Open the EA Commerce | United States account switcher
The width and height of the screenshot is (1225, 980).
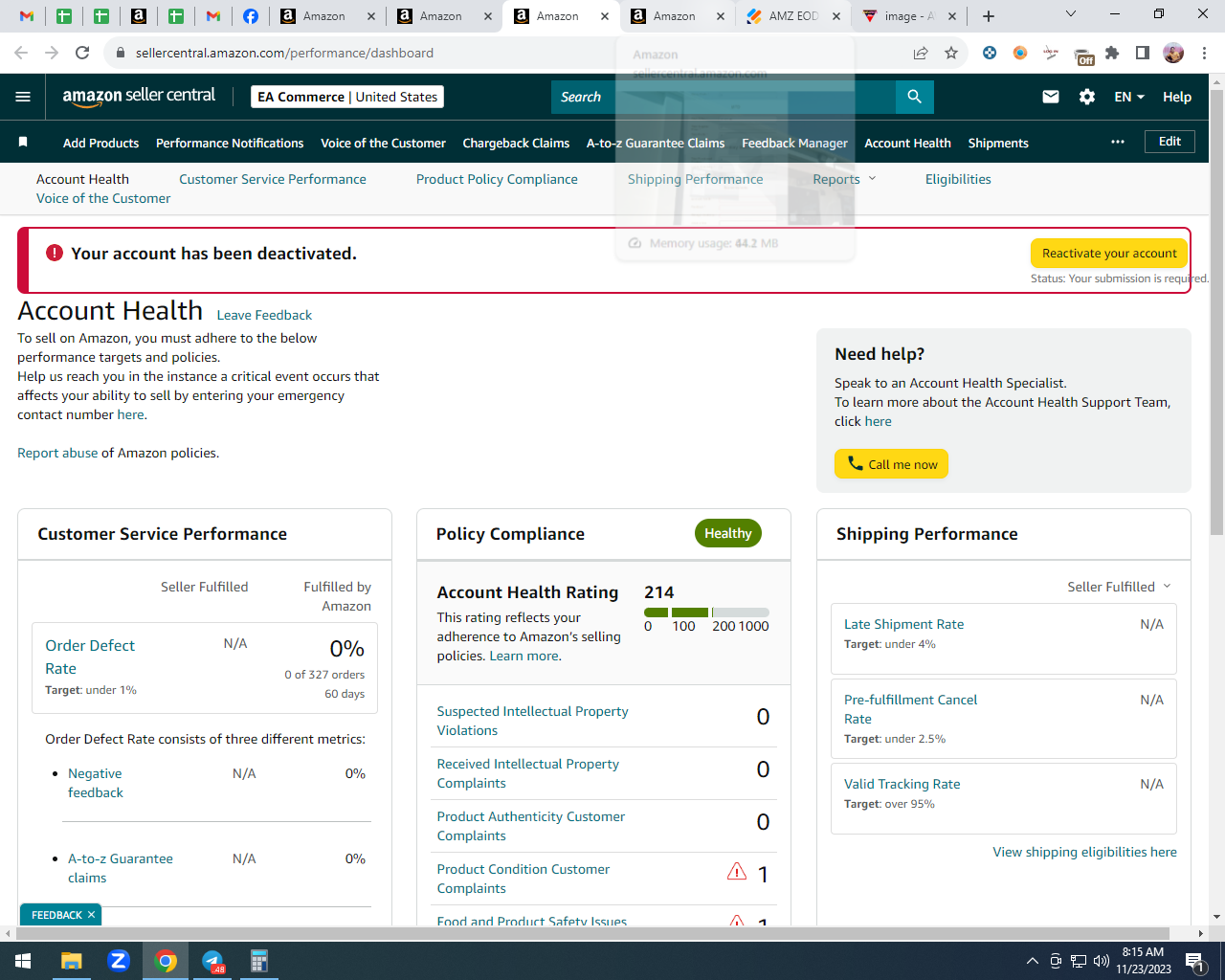[347, 97]
